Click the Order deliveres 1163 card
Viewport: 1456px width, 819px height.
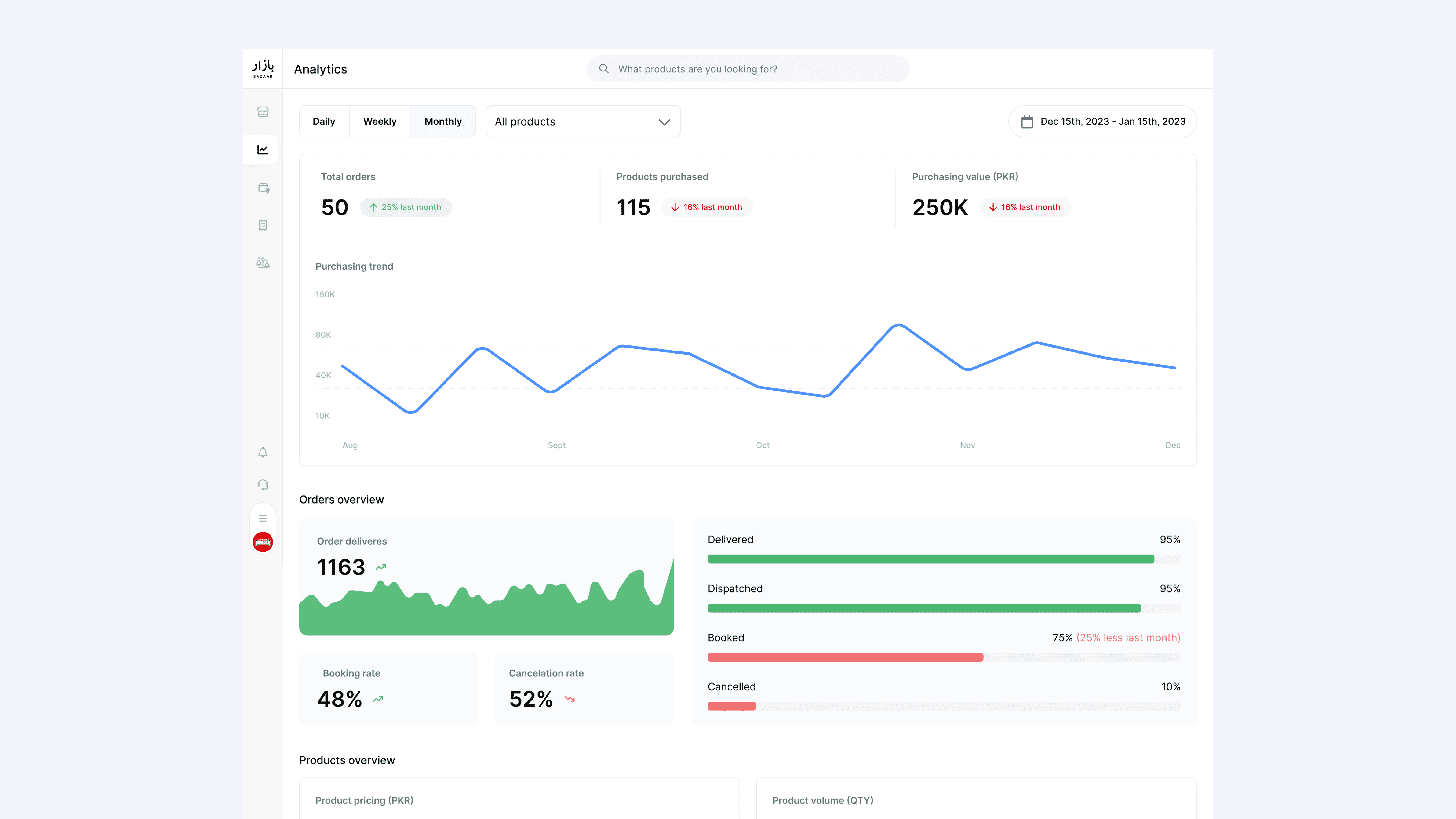coord(487,576)
